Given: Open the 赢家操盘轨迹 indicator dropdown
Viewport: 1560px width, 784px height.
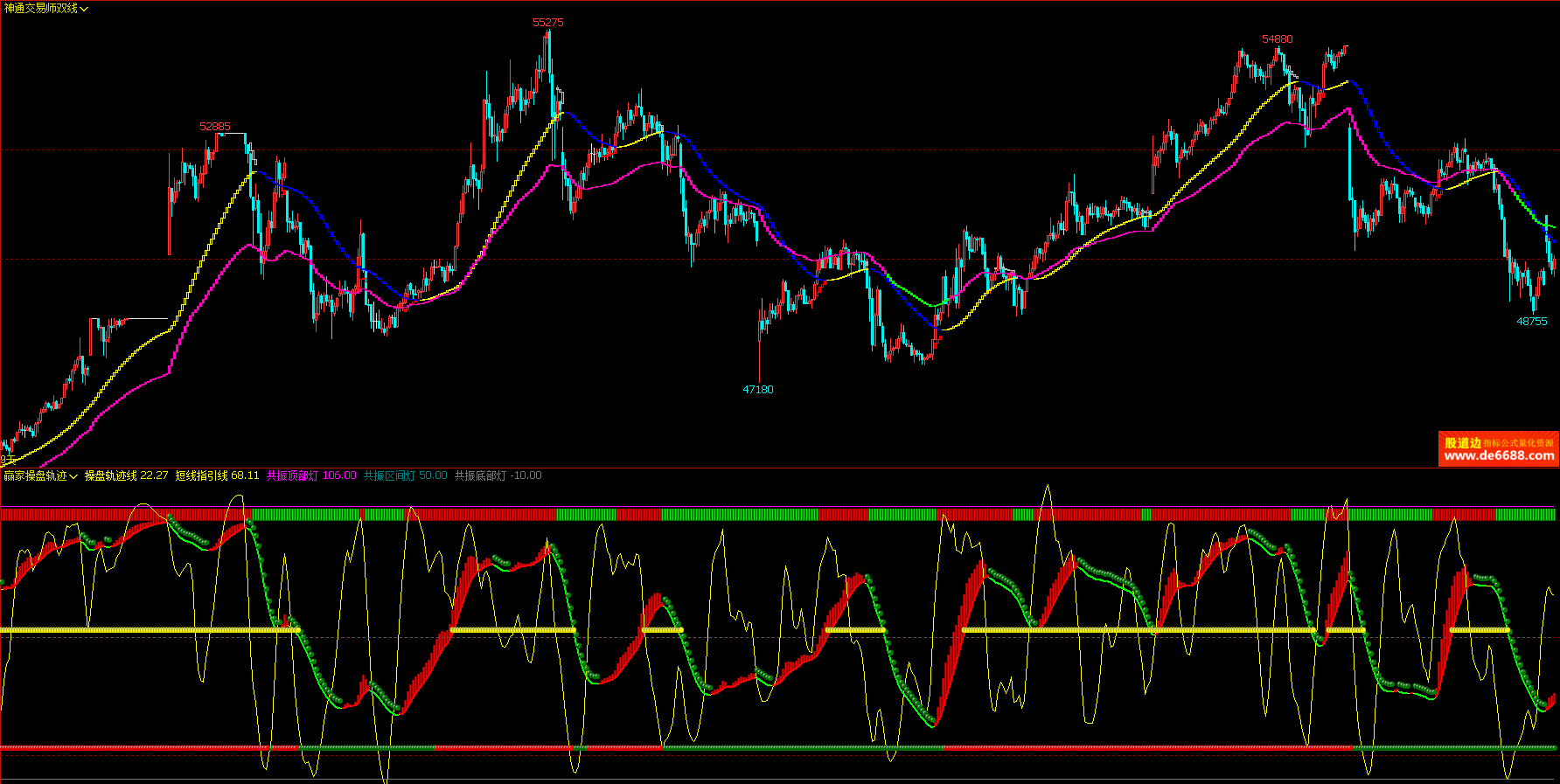Looking at the screenshot, I should (40, 475).
